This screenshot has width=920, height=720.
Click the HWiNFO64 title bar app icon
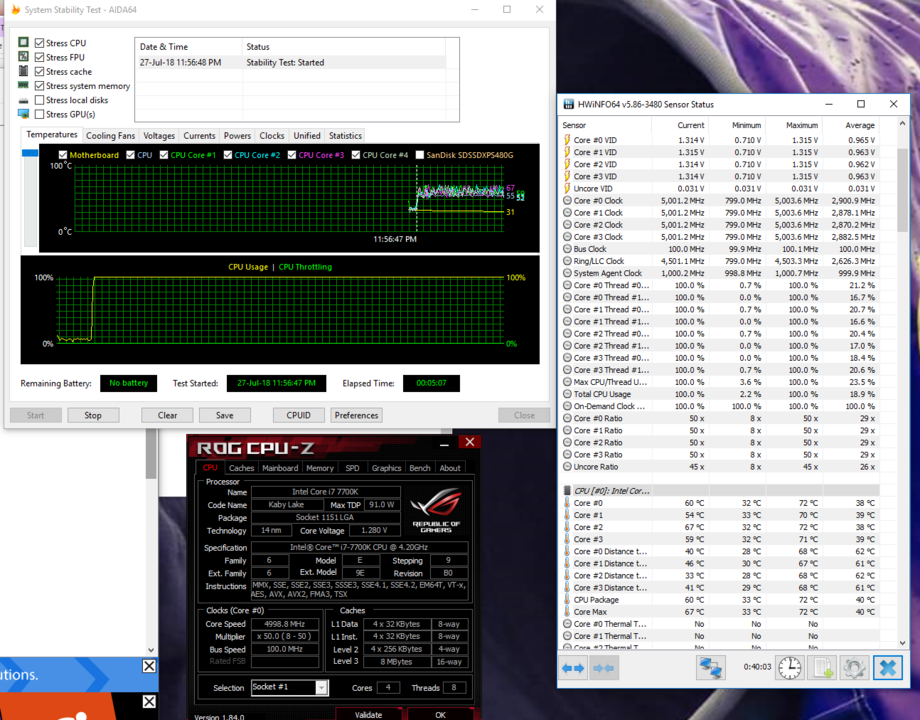point(569,104)
